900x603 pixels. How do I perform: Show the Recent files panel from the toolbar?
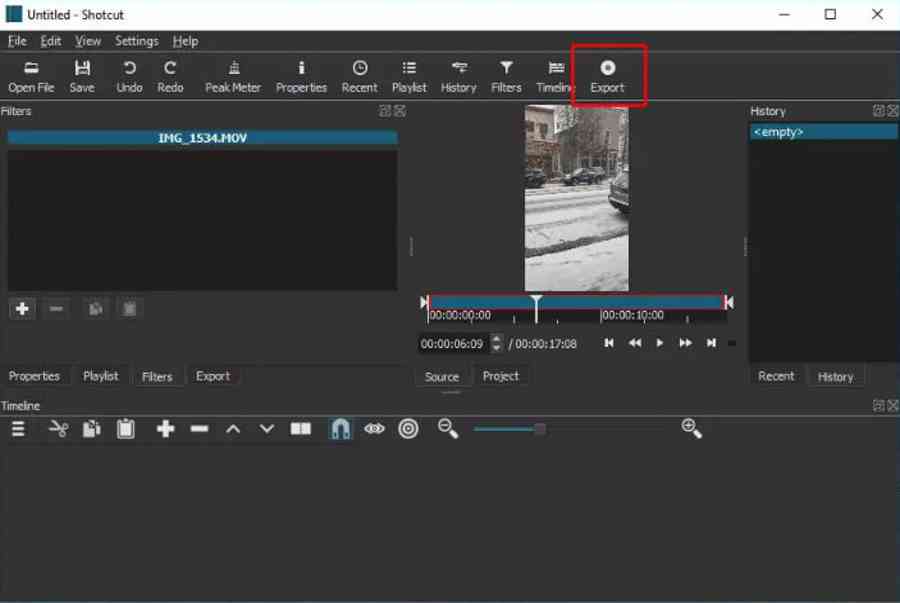[359, 76]
